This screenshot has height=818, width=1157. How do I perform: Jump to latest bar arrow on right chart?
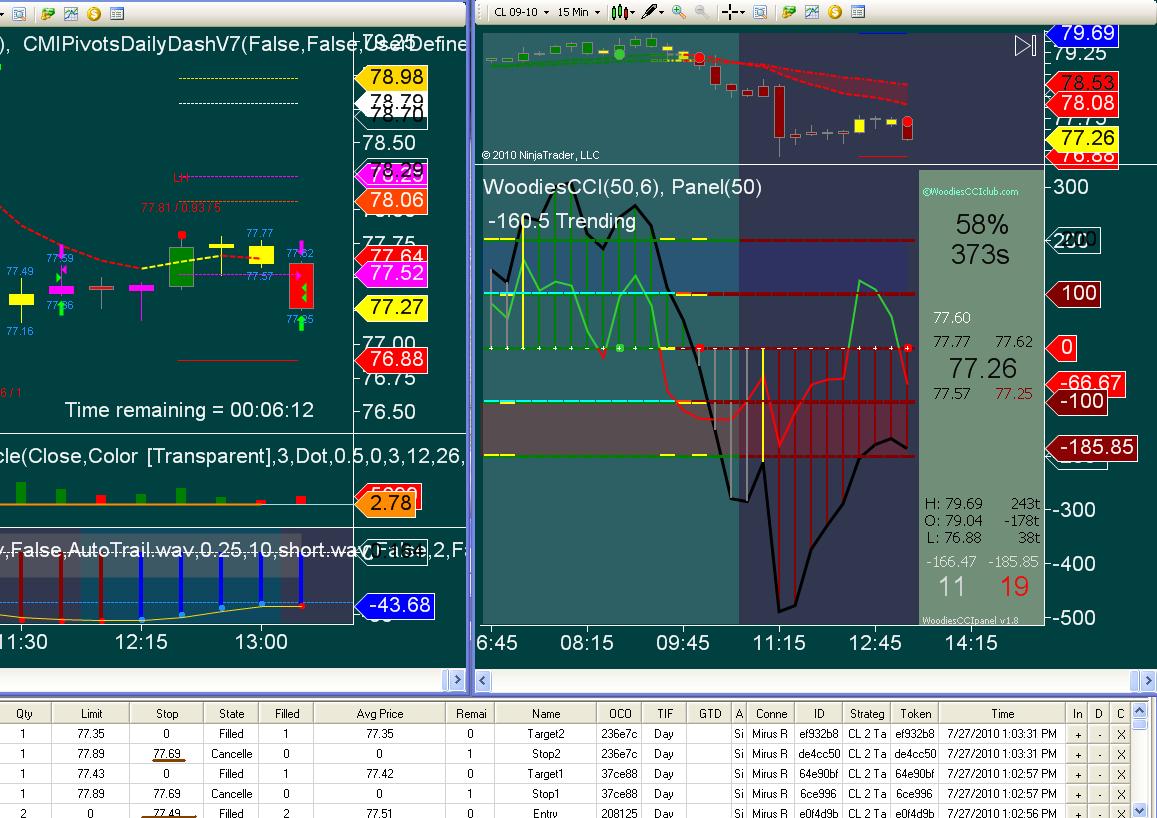1025,46
